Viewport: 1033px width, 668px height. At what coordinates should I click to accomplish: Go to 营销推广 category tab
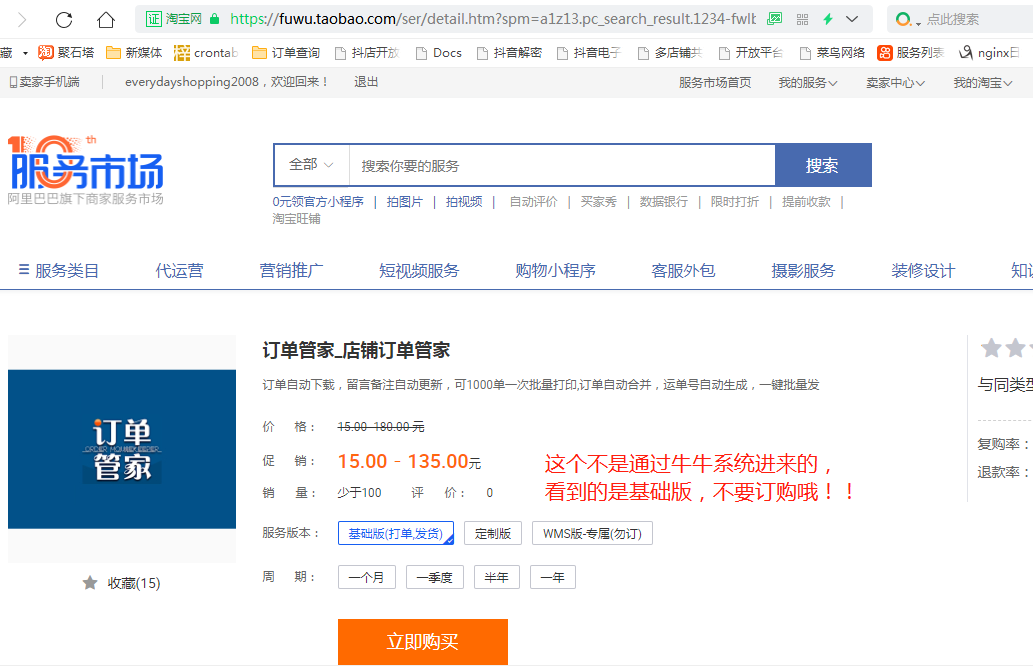[x=291, y=270]
